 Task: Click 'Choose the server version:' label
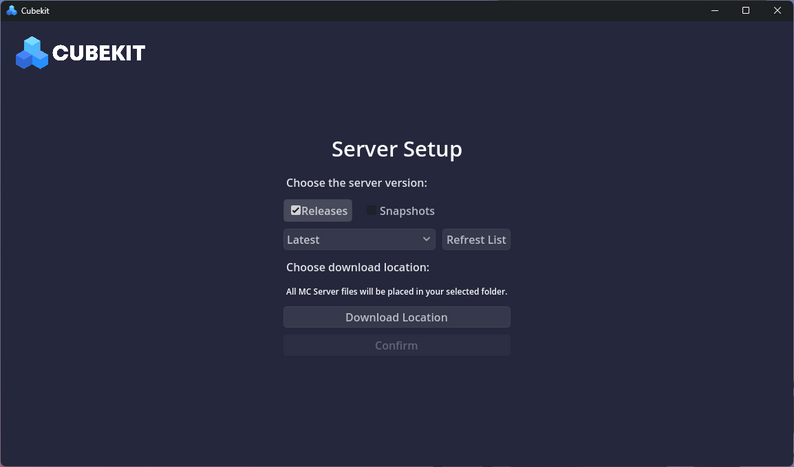[356, 183]
